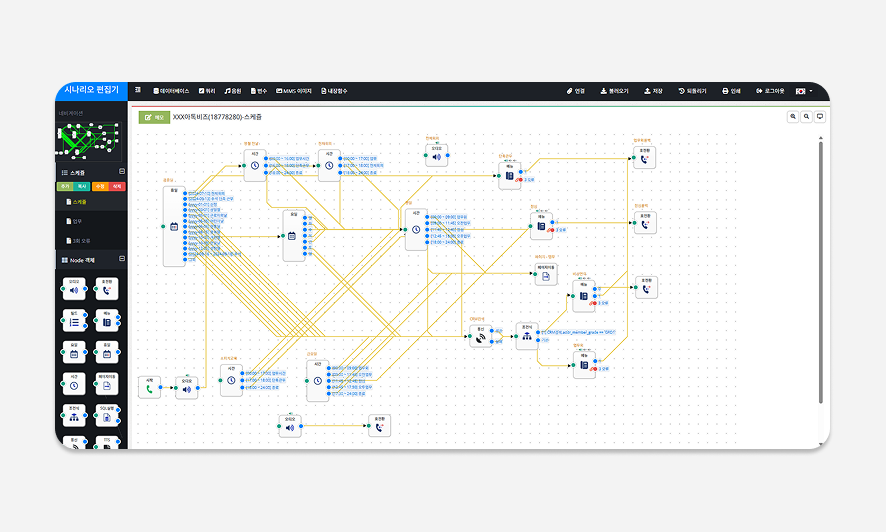Toggle the hamburger sidebar menu icon
886x532 pixels.
[x=138, y=91]
